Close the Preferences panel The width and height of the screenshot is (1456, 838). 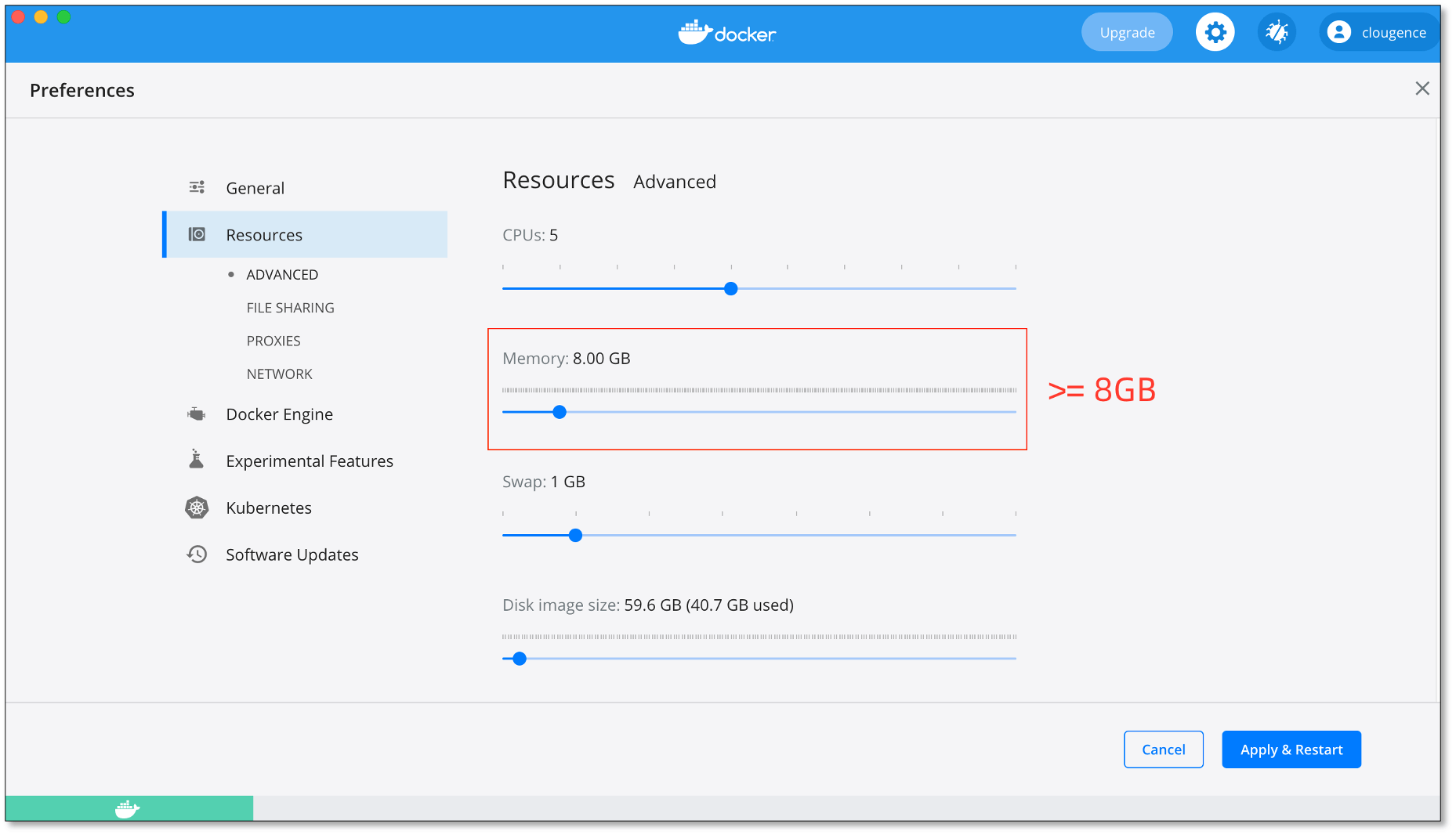click(1422, 88)
